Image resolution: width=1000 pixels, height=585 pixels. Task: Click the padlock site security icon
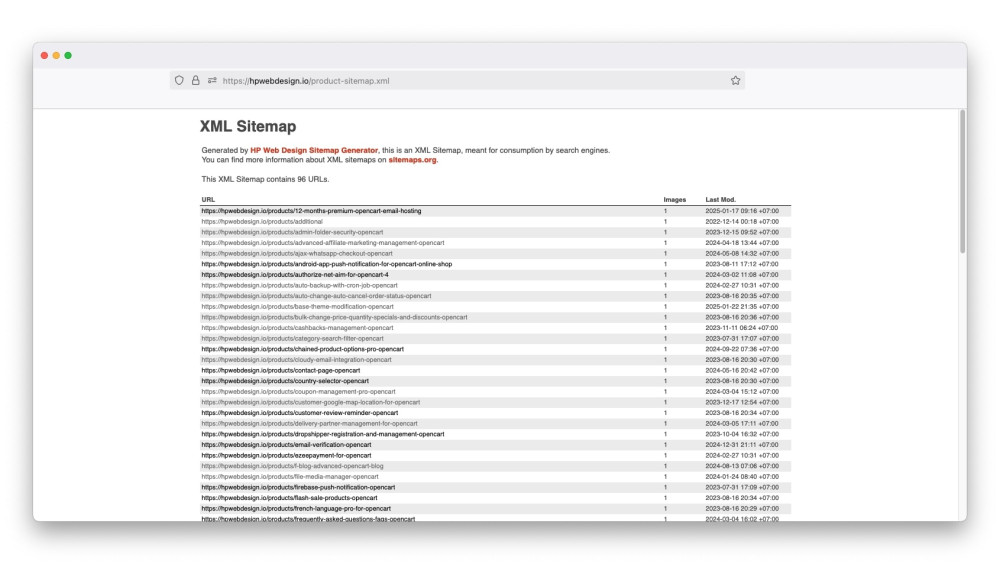click(195, 80)
